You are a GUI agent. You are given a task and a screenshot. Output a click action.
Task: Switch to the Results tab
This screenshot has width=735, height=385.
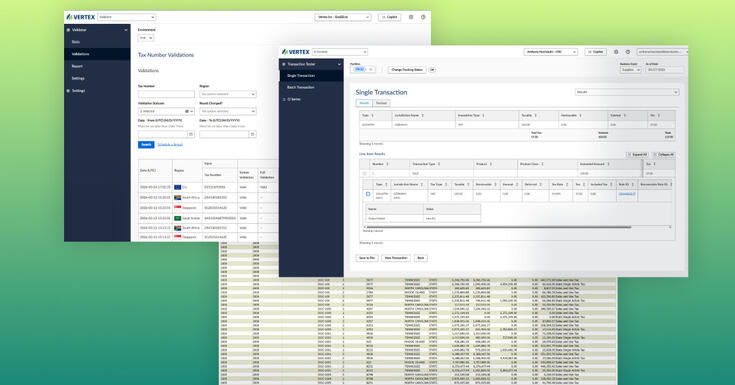(364, 103)
